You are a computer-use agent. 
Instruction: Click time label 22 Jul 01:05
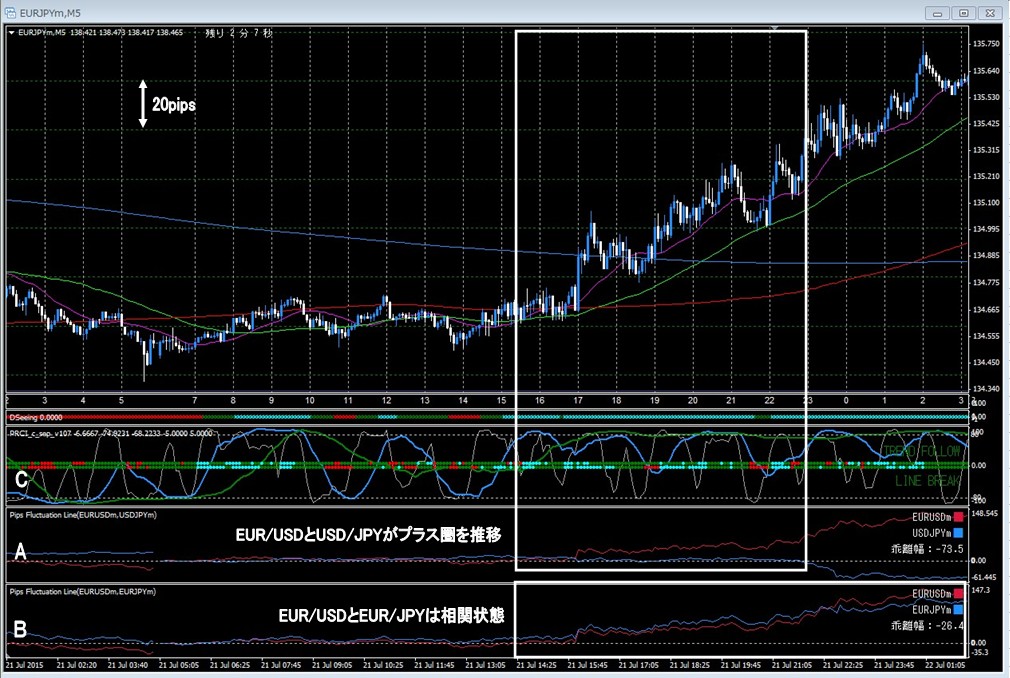[x=946, y=664]
